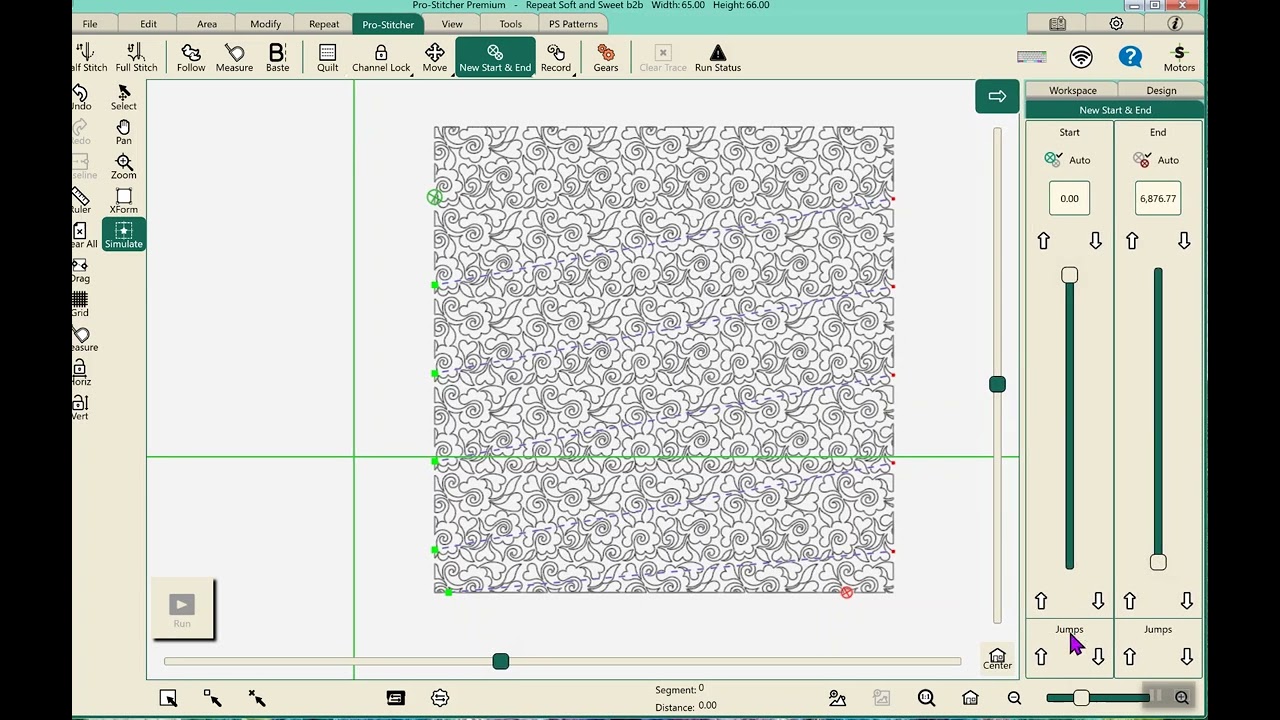Click the horizontal simulation slider handle
Screen dimensions: 1280x720
point(501,661)
